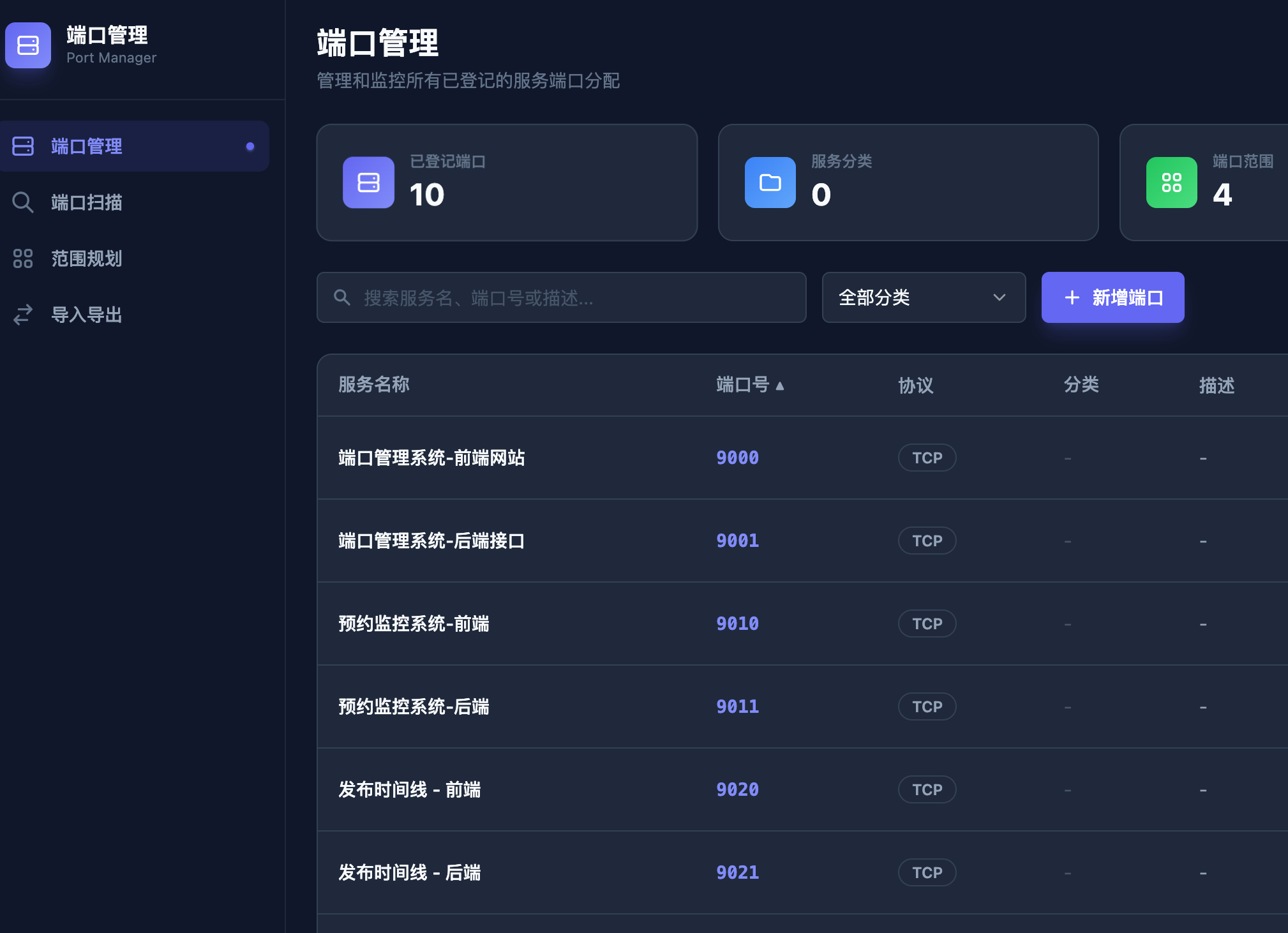Click the blue folder icon on 服务分类 card
This screenshot has width=1288, height=933.
tap(769, 183)
